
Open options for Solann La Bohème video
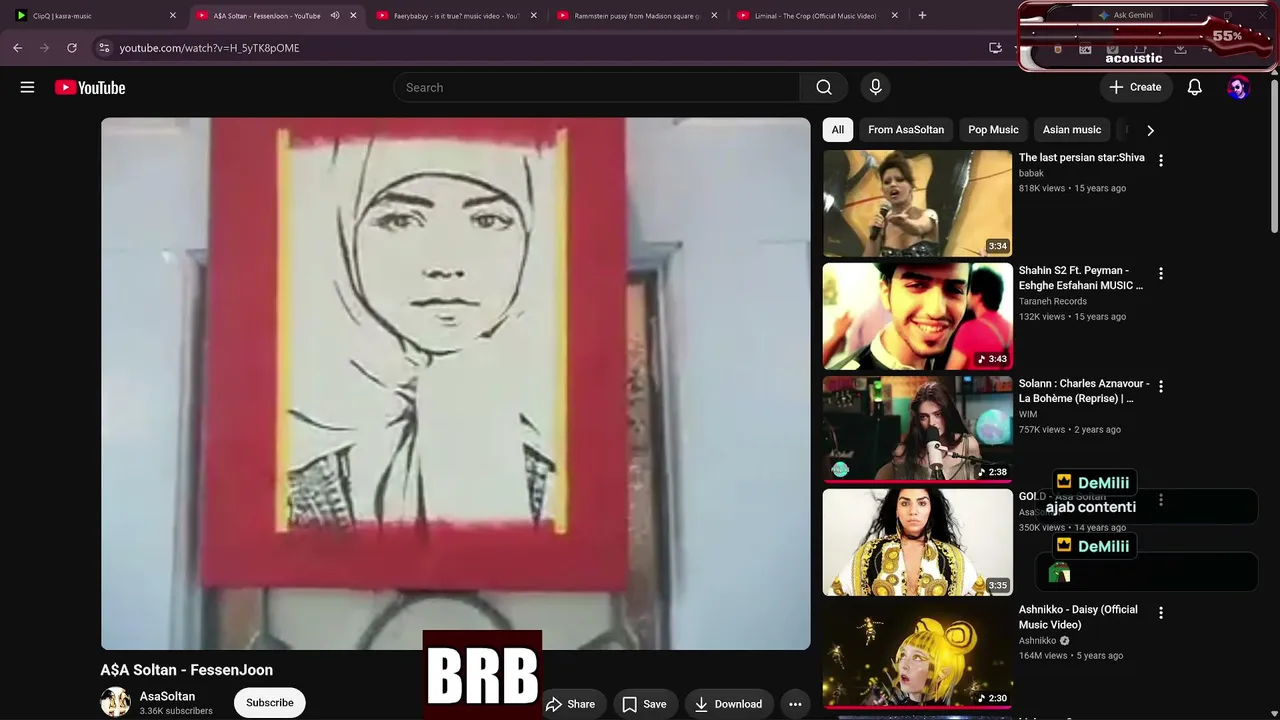coord(1161,386)
